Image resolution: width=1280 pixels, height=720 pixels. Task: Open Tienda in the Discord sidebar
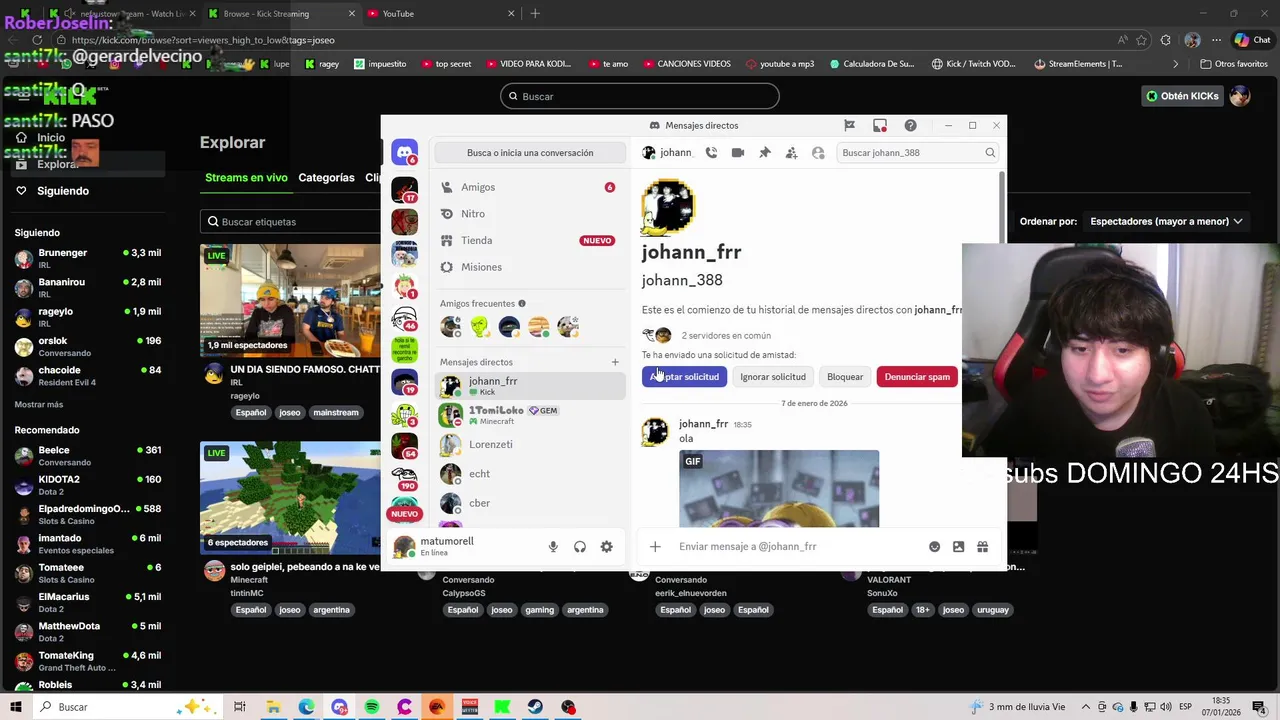point(528,240)
